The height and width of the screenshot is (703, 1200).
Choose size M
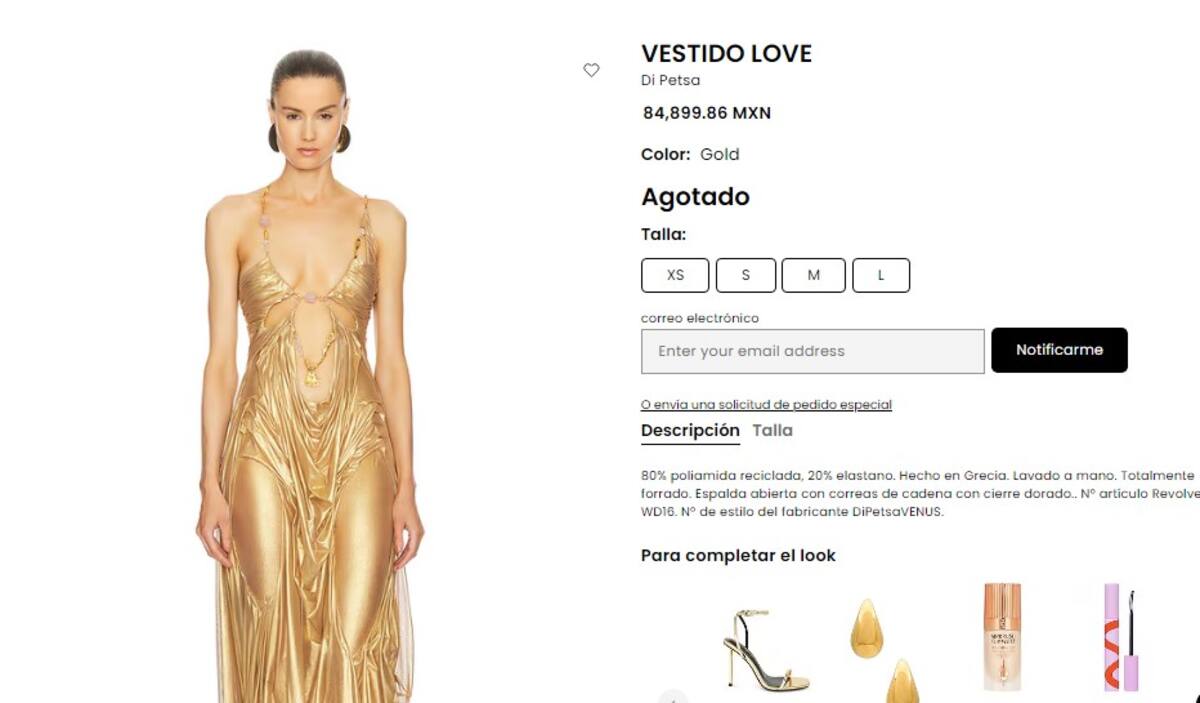[813, 275]
